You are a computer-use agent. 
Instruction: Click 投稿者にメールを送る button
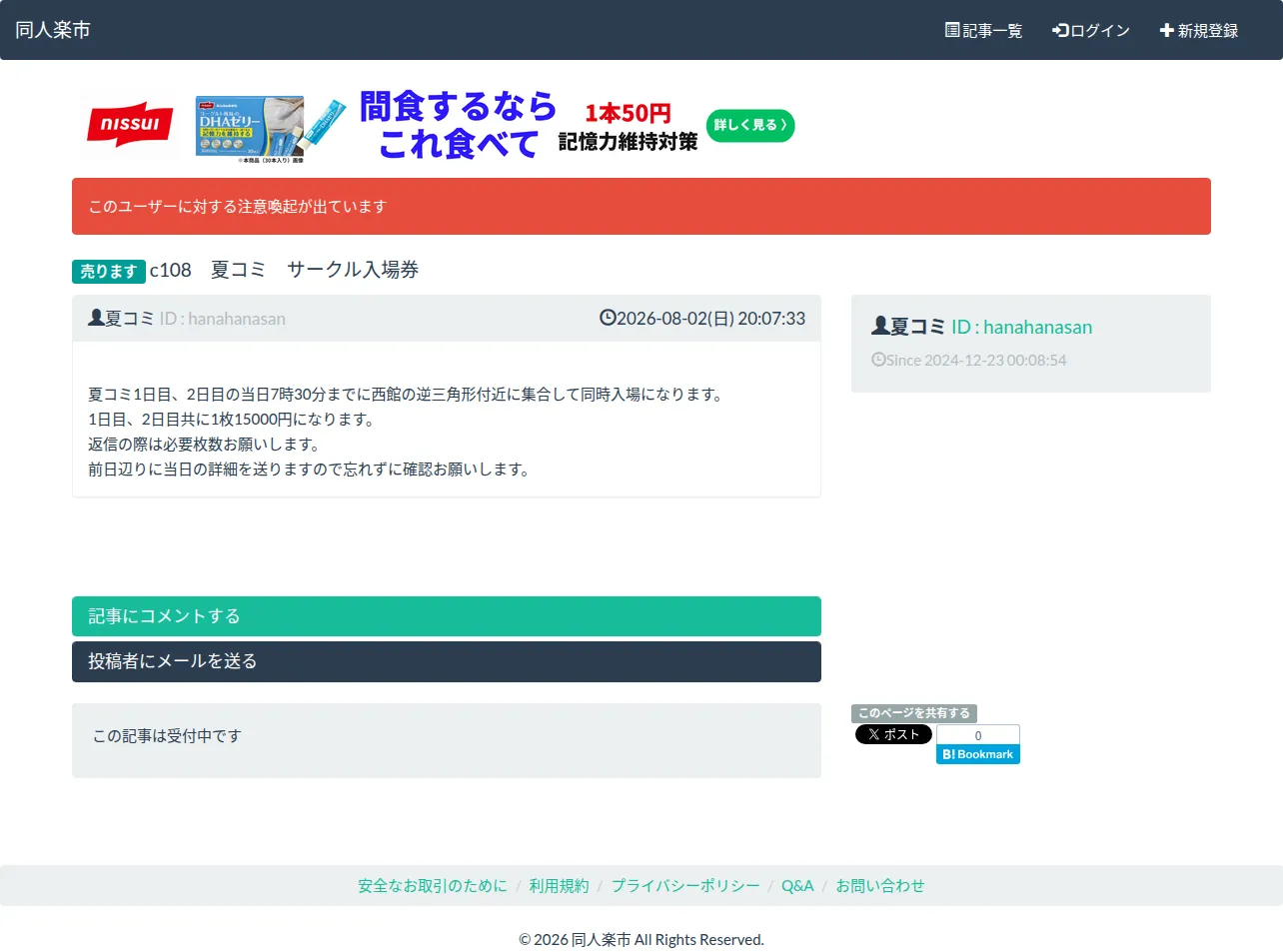pos(447,661)
